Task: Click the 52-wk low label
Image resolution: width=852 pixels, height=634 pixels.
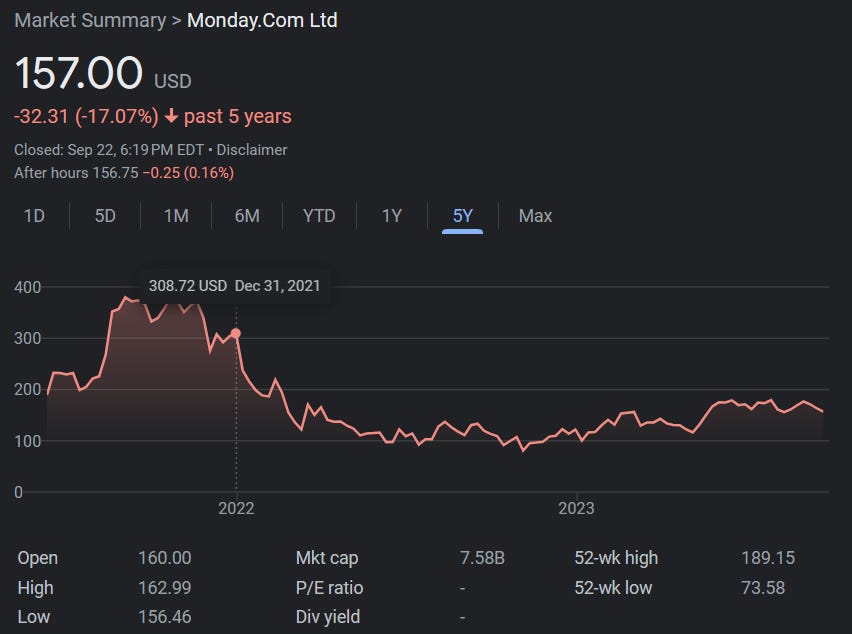Action: click(x=613, y=588)
